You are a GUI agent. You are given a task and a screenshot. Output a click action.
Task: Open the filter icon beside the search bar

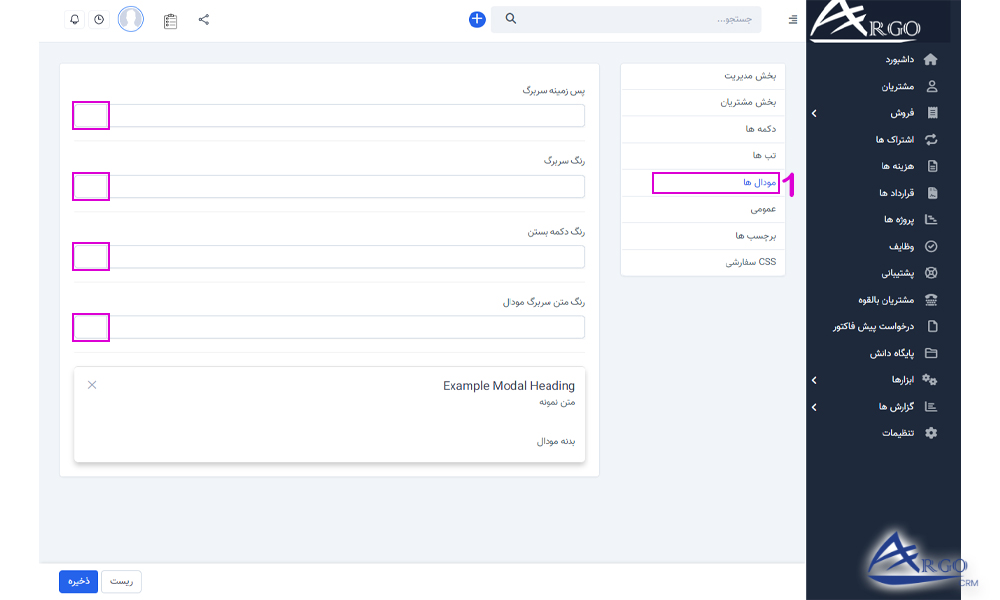click(792, 19)
